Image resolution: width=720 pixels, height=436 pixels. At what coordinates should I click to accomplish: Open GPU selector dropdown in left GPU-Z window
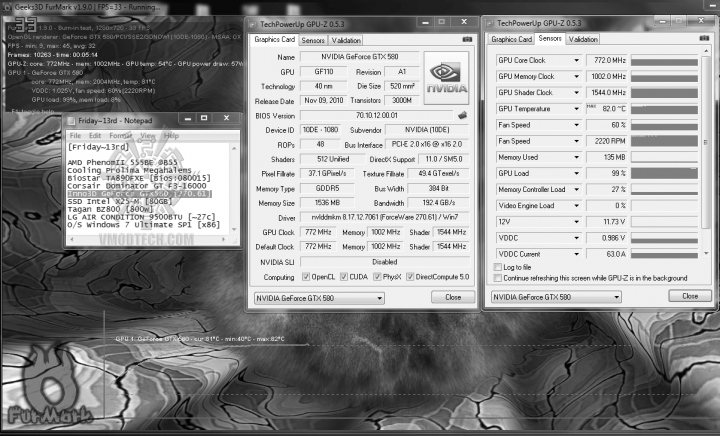click(379, 298)
